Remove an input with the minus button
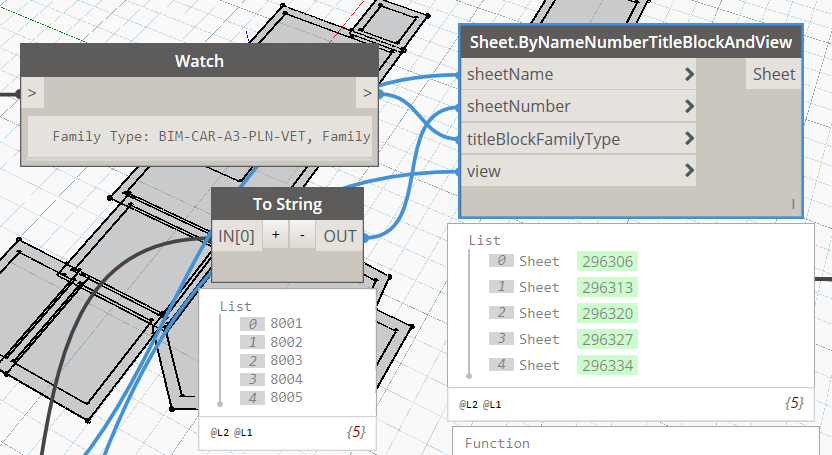Image resolution: width=832 pixels, height=455 pixels. (x=303, y=236)
